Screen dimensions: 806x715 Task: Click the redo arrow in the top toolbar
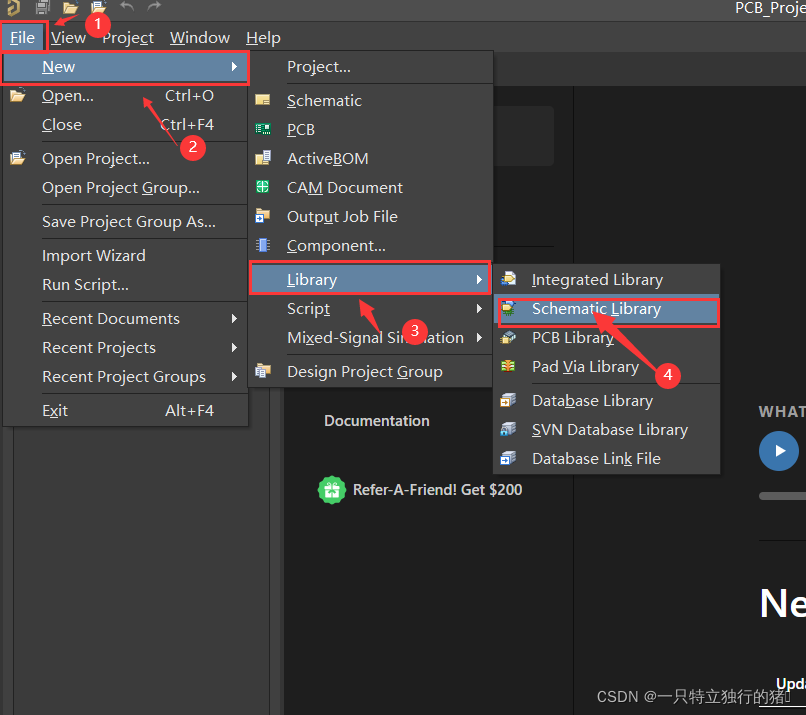coord(154,7)
